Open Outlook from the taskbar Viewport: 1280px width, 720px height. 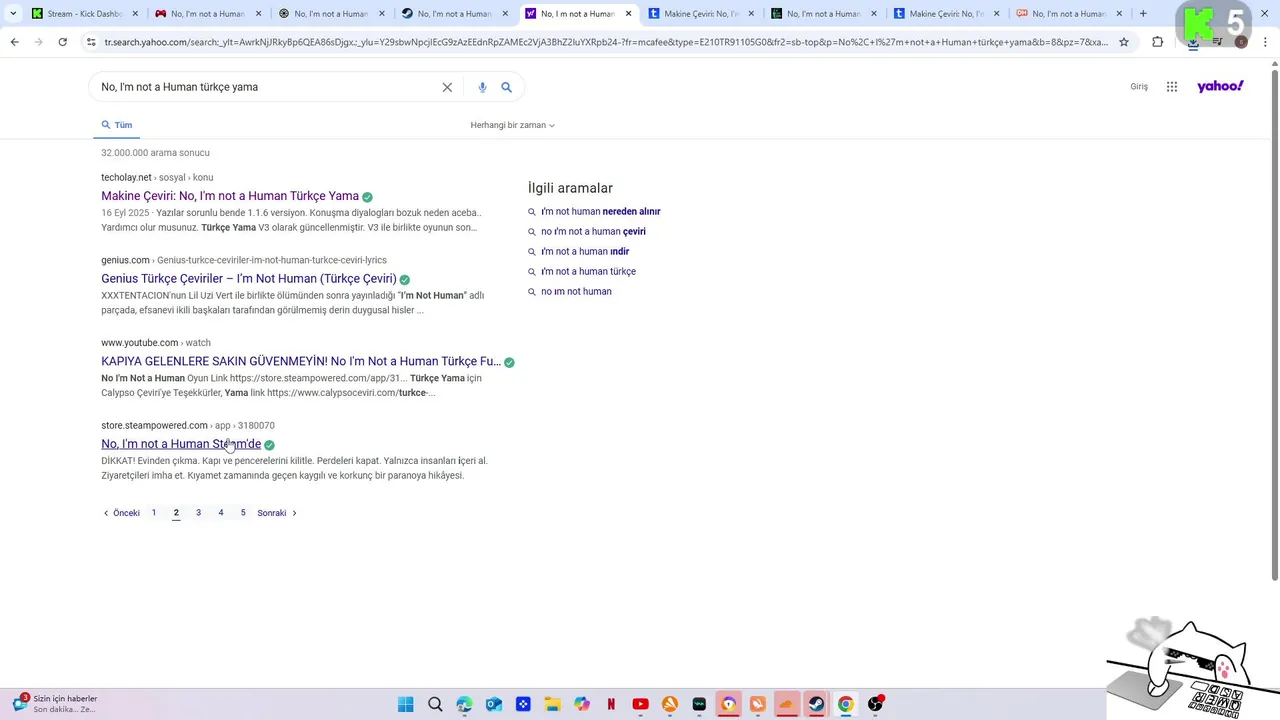click(x=493, y=704)
